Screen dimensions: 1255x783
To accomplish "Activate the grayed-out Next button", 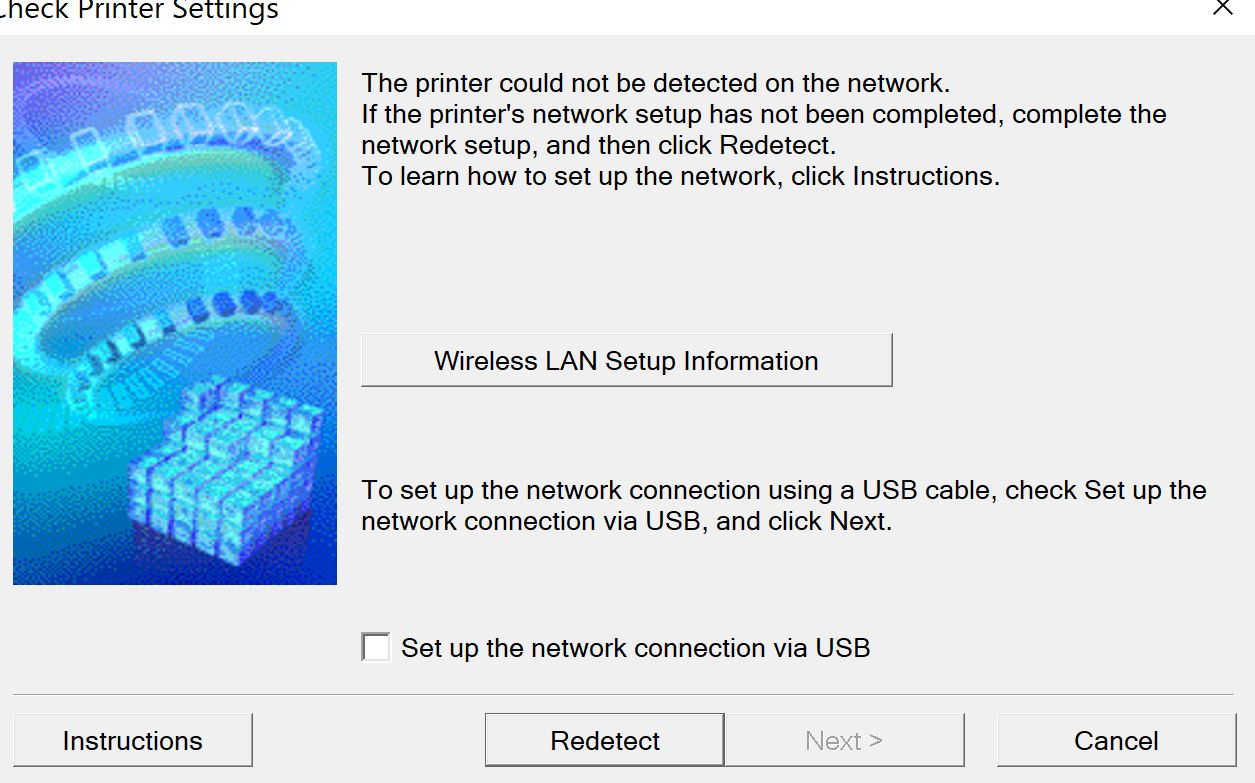I will tap(843, 740).
